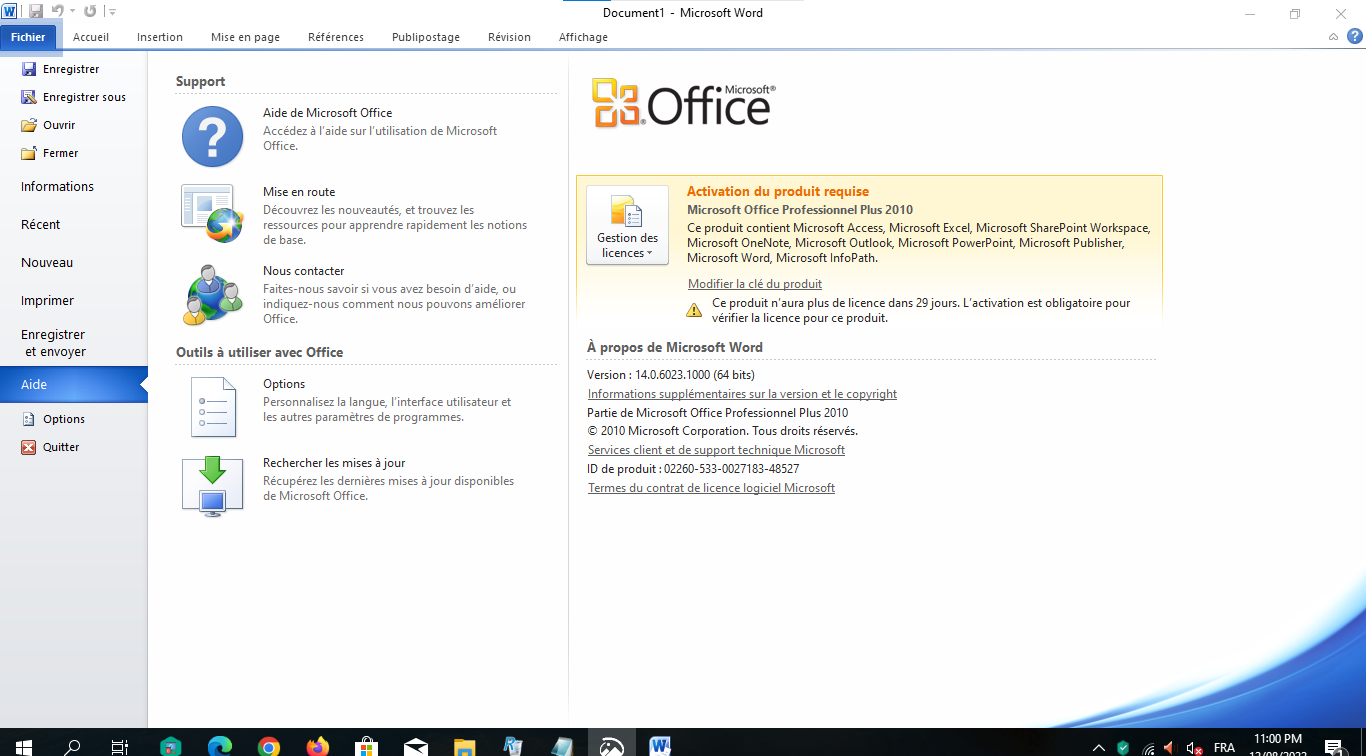Image resolution: width=1366 pixels, height=756 pixels.
Task: Launch Firefox from the taskbar
Action: (x=317, y=746)
